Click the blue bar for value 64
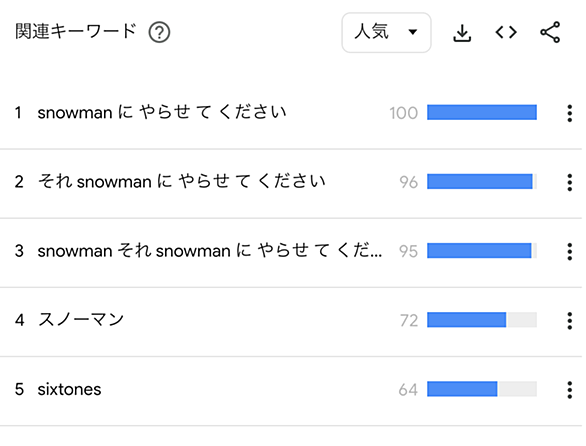586x446 pixels. [x=462, y=389]
